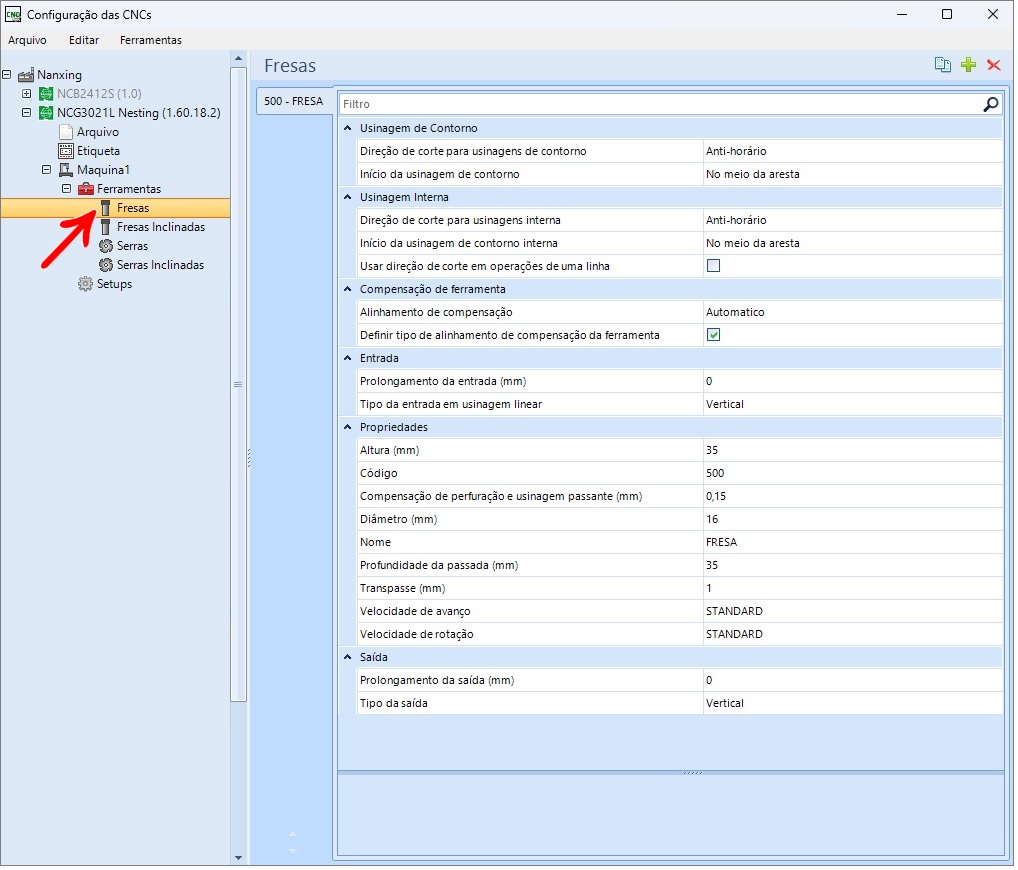This screenshot has height=870, width=1018.
Task: Collapse the Propriedades section chevron
Action: [x=349, y=429]
